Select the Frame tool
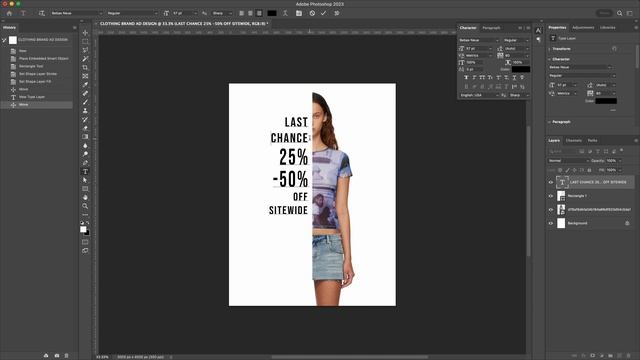Image resolution: width=640 pixels, height=360 pixels. [x=85, y=76]
